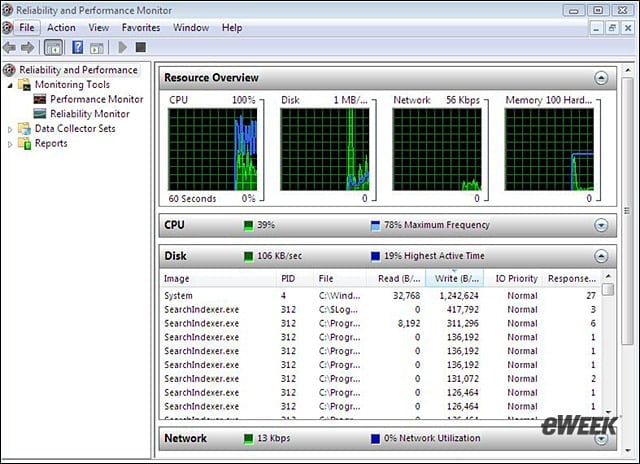The height and width of the screenshot is (464, 640).
Task: Click the 32,768 read value
Action: tap(407, 295)
